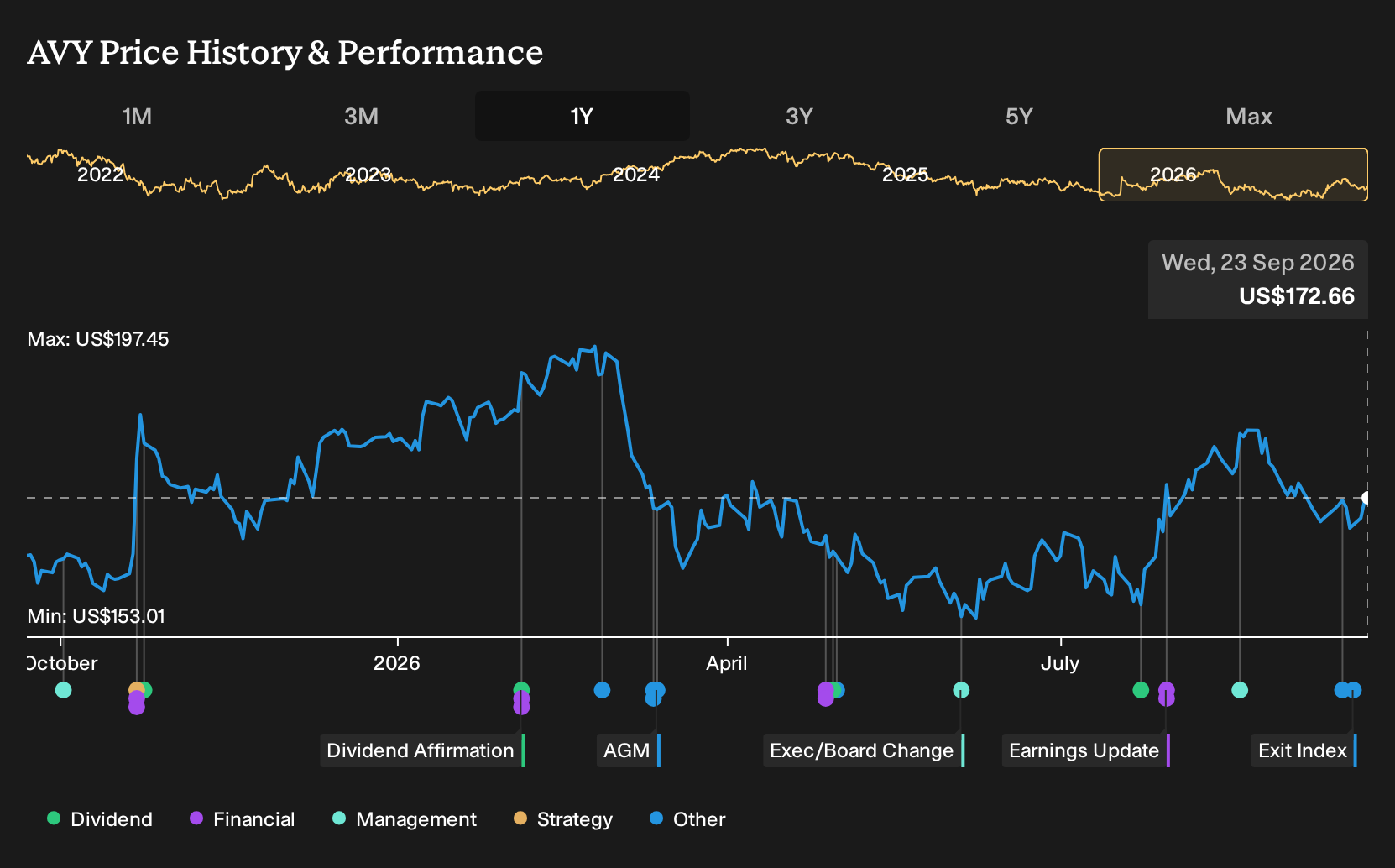Click the teal Management dot after July

(x=1240, y=690)
